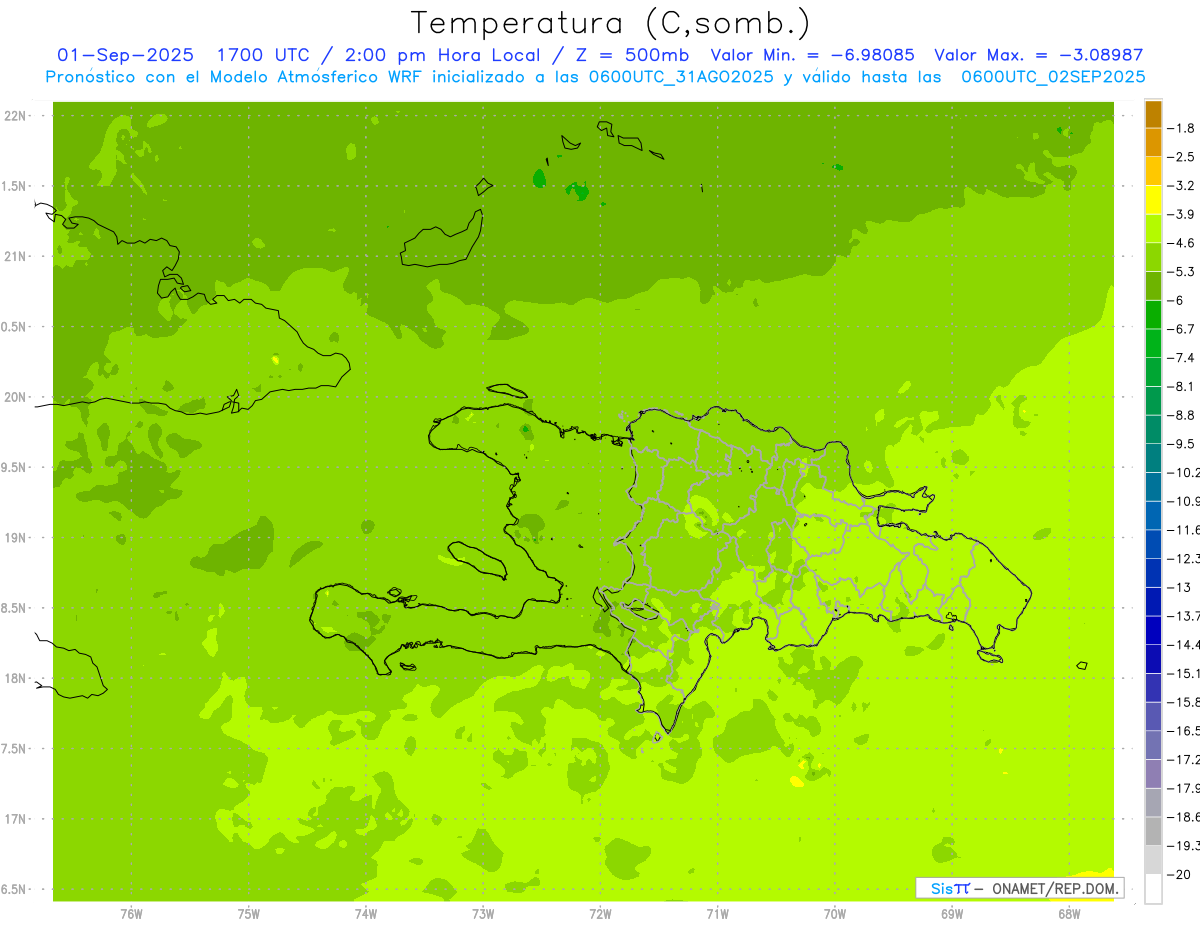Click the "Valor Max. = -3.08987" value

point(1038,56)
